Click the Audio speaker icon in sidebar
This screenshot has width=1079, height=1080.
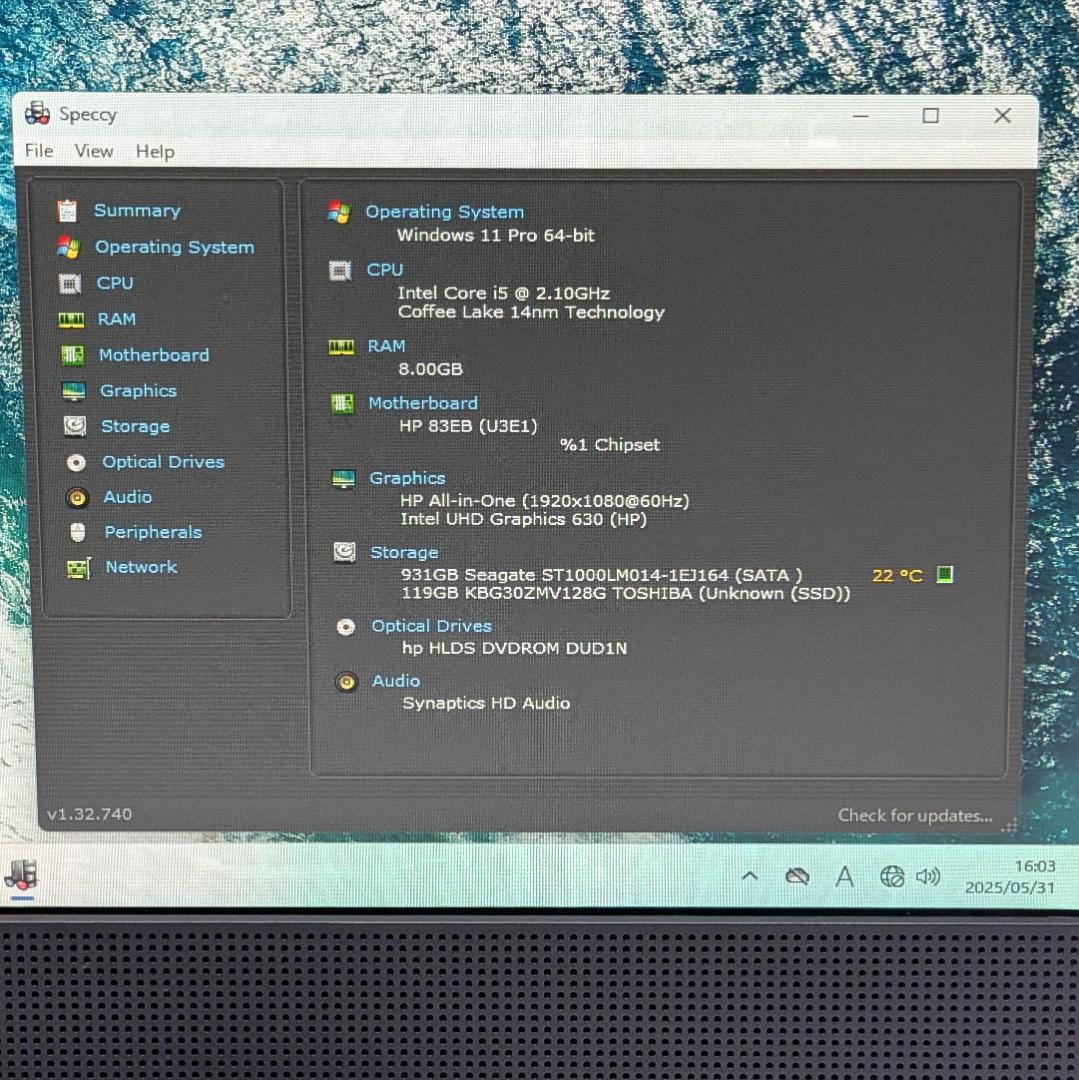(x=77, y=497)
